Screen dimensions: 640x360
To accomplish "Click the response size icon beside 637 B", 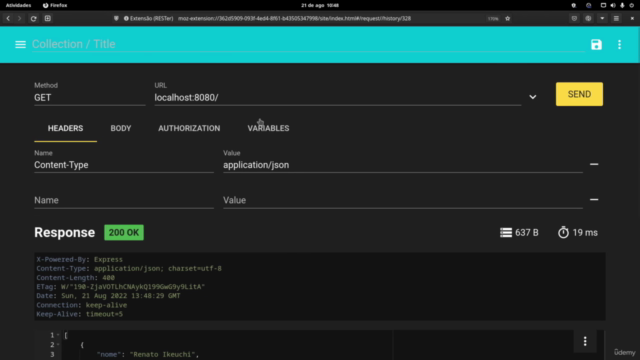I will point(506,233).
